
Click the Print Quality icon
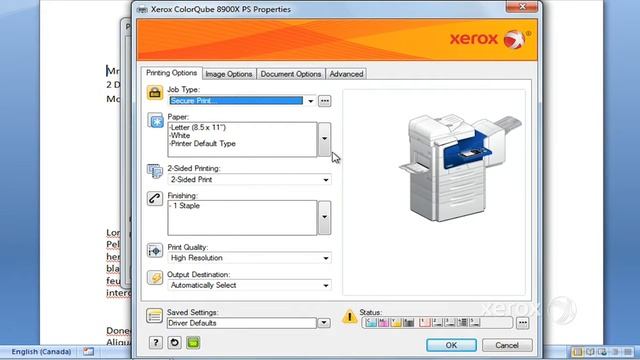pos(155,250)
